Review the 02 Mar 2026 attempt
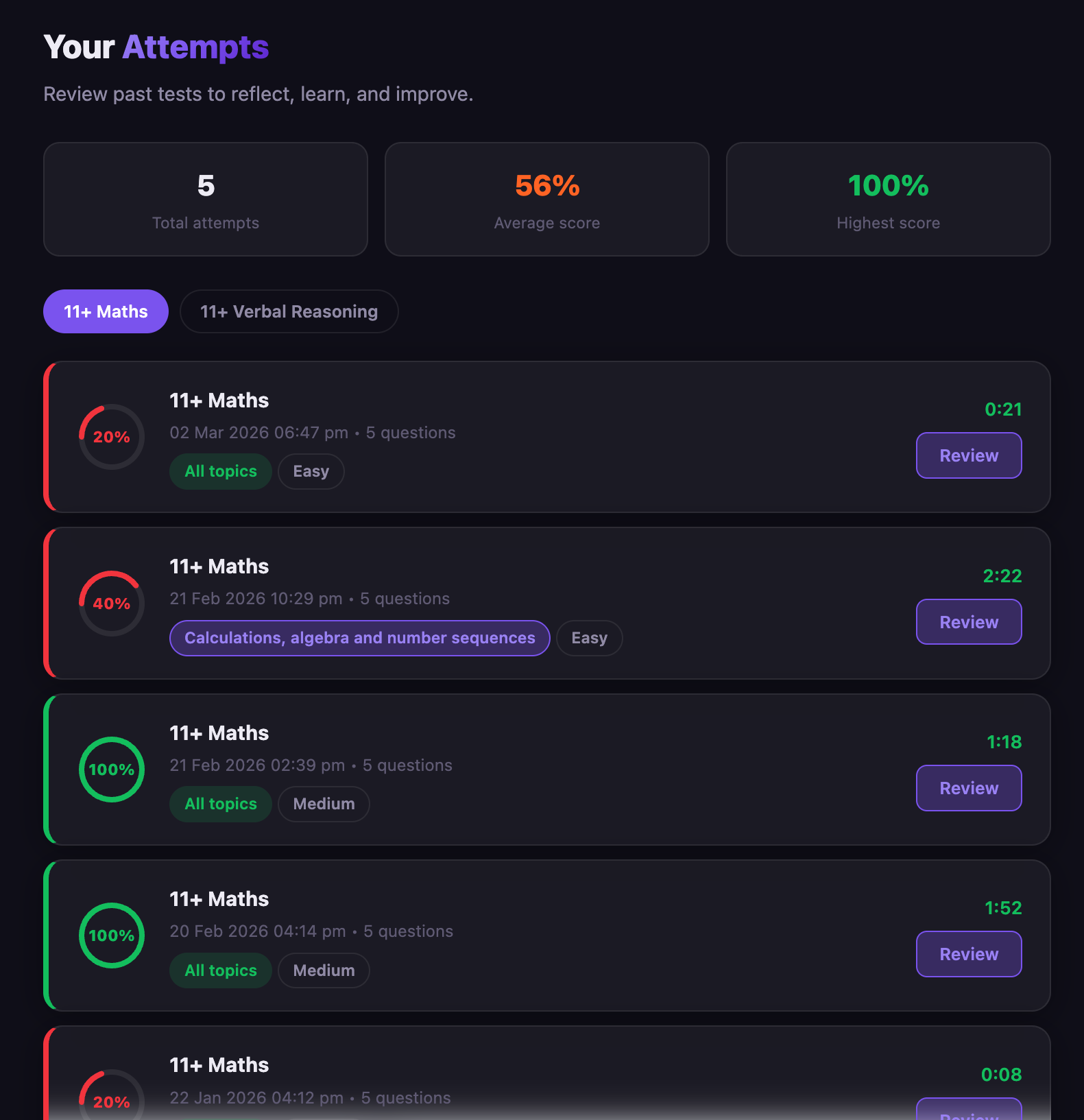 (968, 455)
